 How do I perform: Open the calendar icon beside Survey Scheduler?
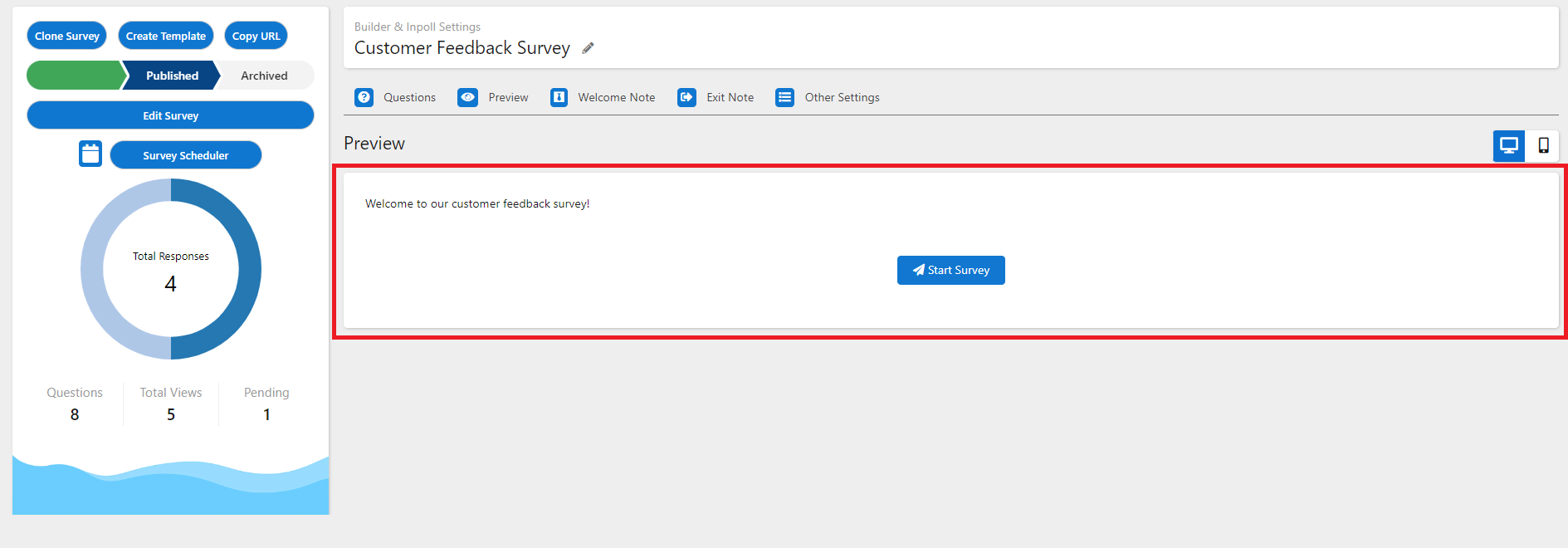click(x=90, y=154)
